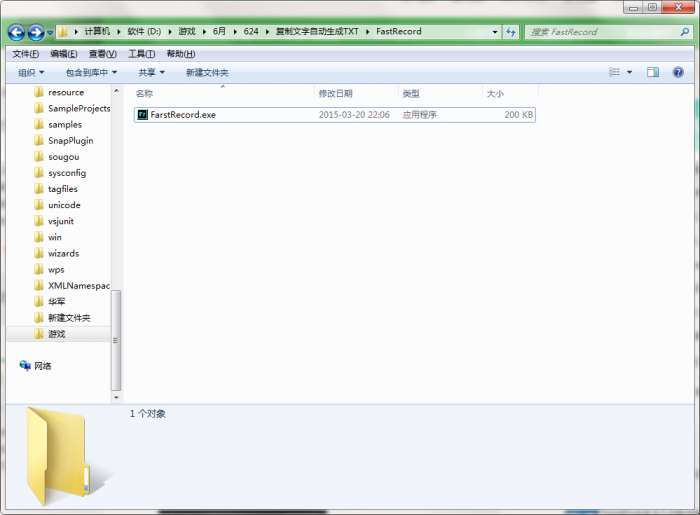Open the 组织 dropdown
The image size is (700, 515).
pos(31,72)
